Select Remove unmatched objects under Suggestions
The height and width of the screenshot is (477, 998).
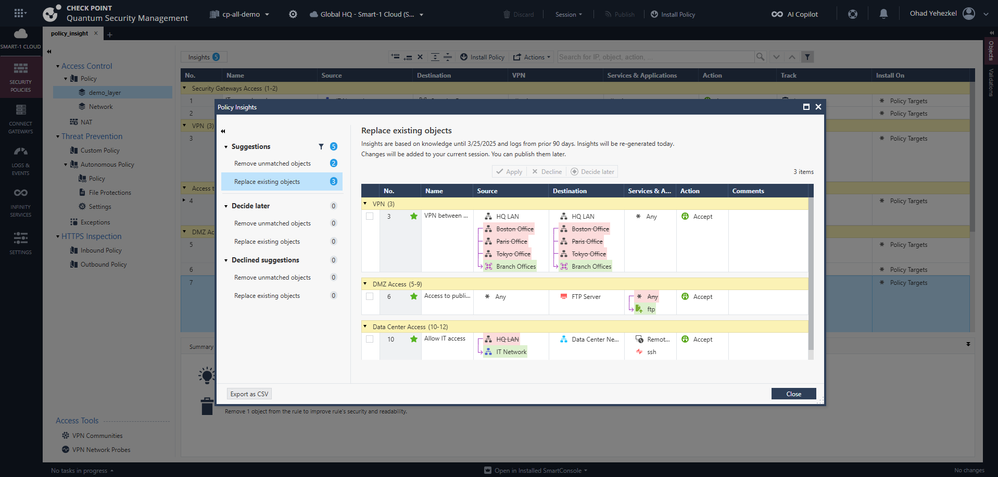tap(281, 164)
